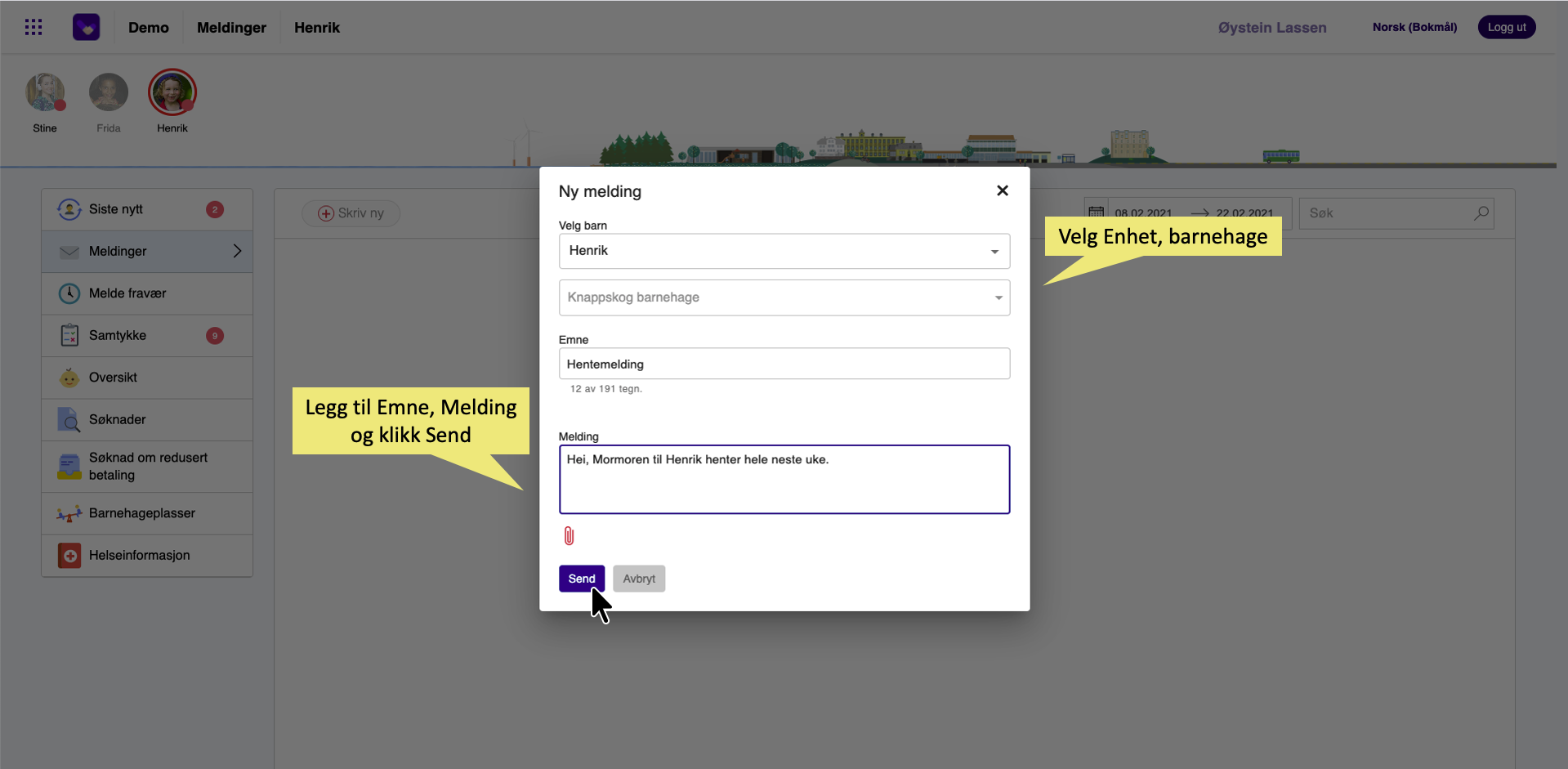Click Avbryt to cancel the message
Image resolution: width=1568 pixels, height=769 pixels.
point(638,579)
